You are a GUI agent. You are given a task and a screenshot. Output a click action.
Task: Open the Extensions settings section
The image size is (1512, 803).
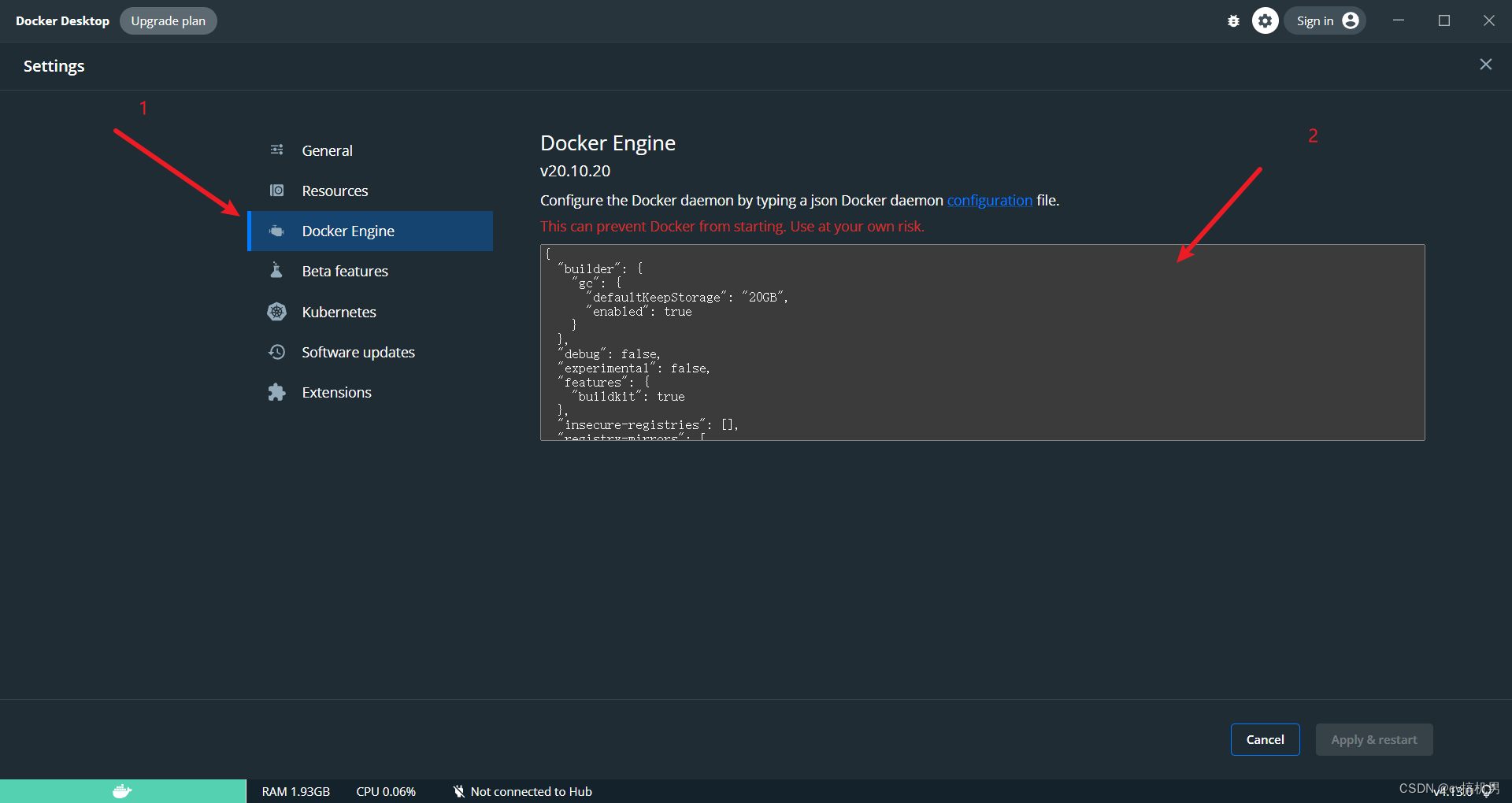[370, 392]
